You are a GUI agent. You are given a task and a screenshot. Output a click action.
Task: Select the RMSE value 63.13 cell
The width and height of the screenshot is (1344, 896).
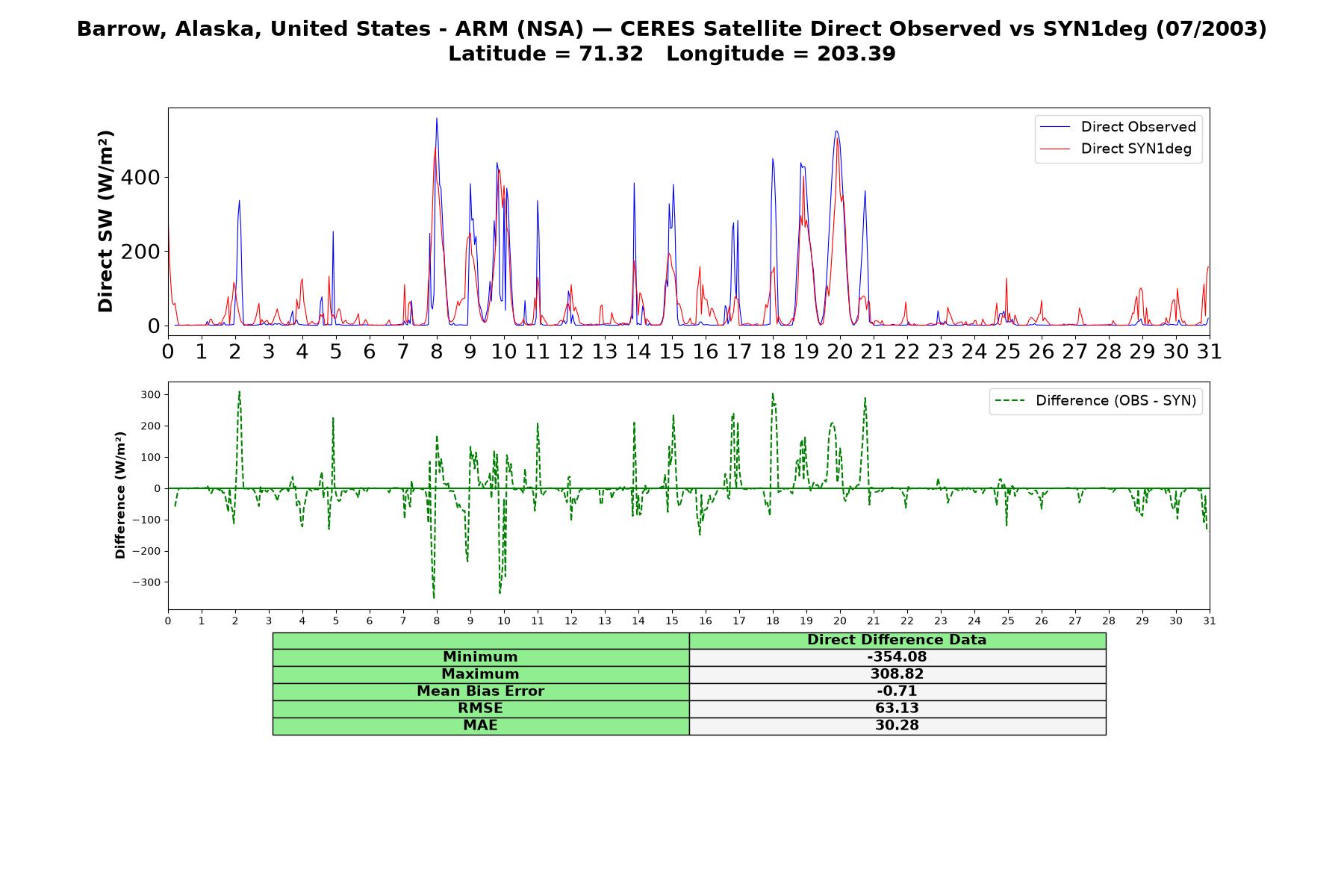(x=897, y=709)
